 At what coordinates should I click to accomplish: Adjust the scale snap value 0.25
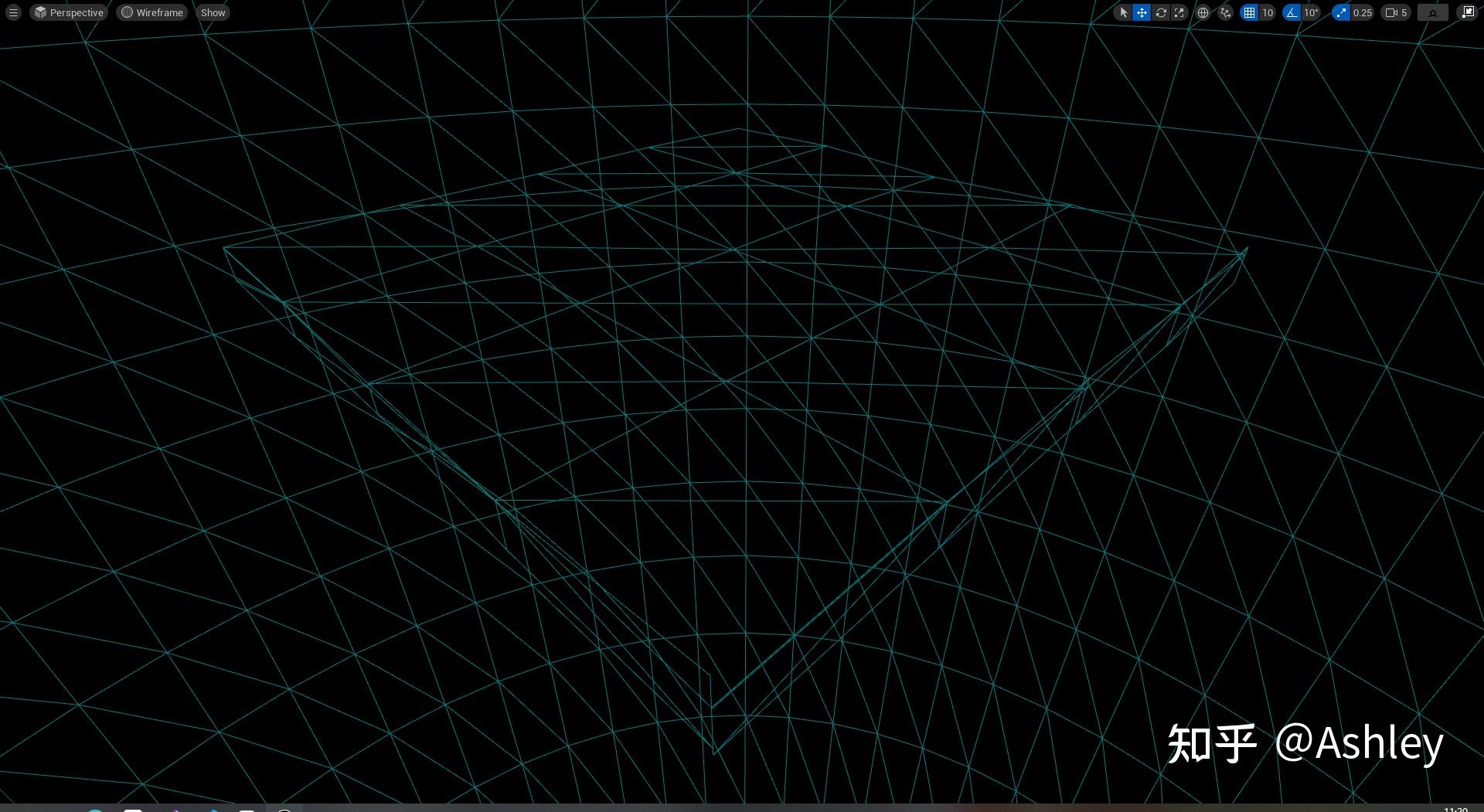1361,12
